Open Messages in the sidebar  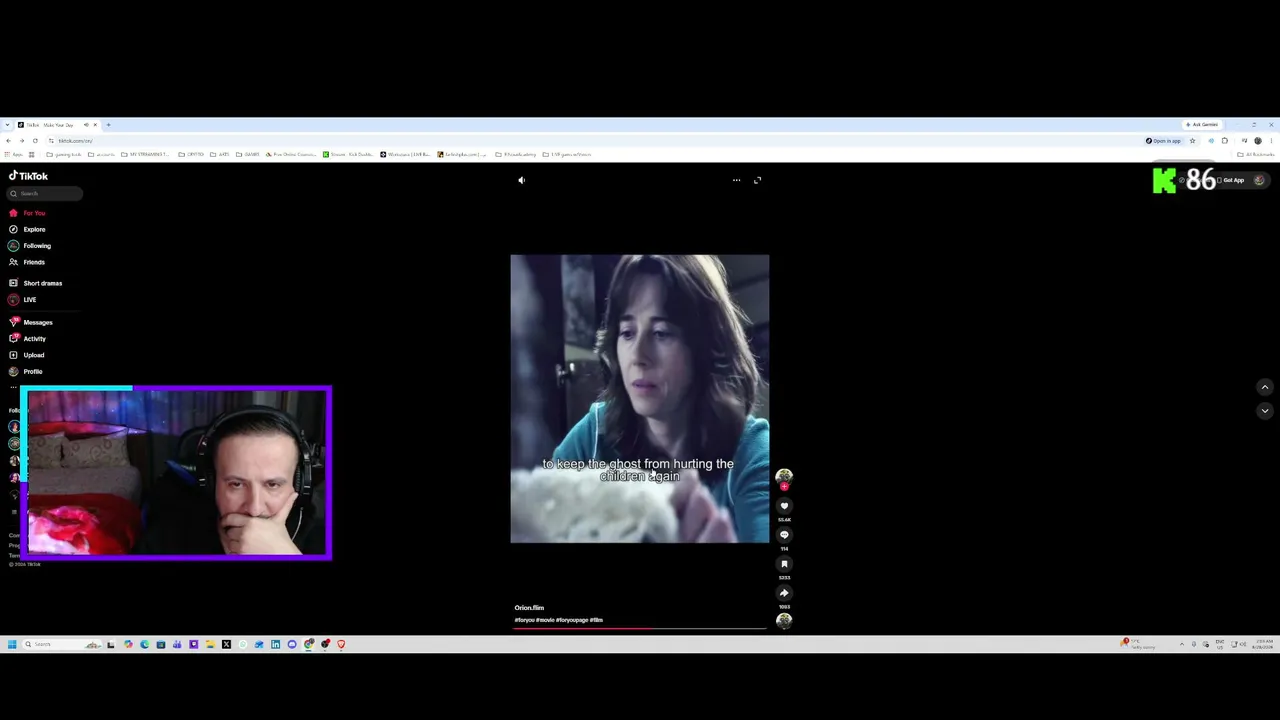(37, 322)
